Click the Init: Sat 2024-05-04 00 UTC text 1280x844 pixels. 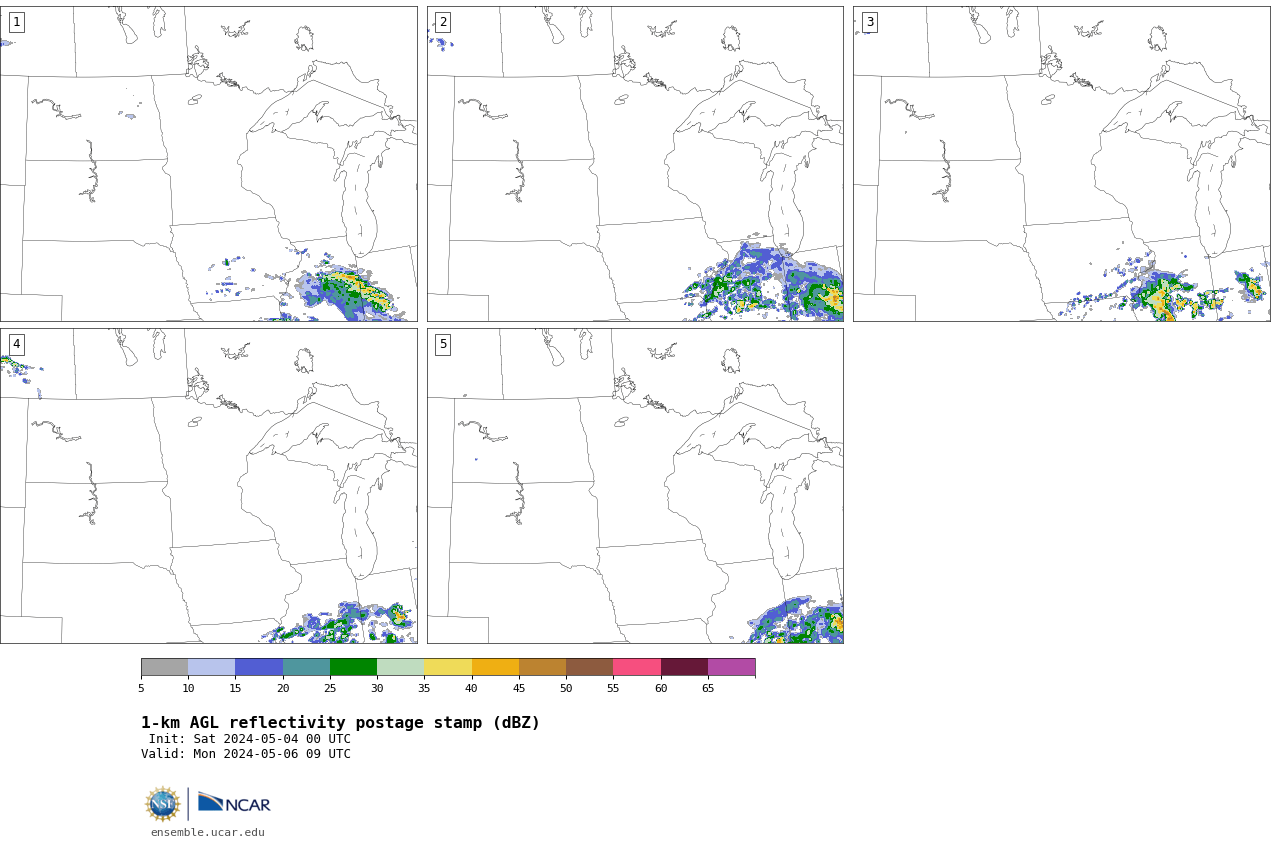coord(250,740)
